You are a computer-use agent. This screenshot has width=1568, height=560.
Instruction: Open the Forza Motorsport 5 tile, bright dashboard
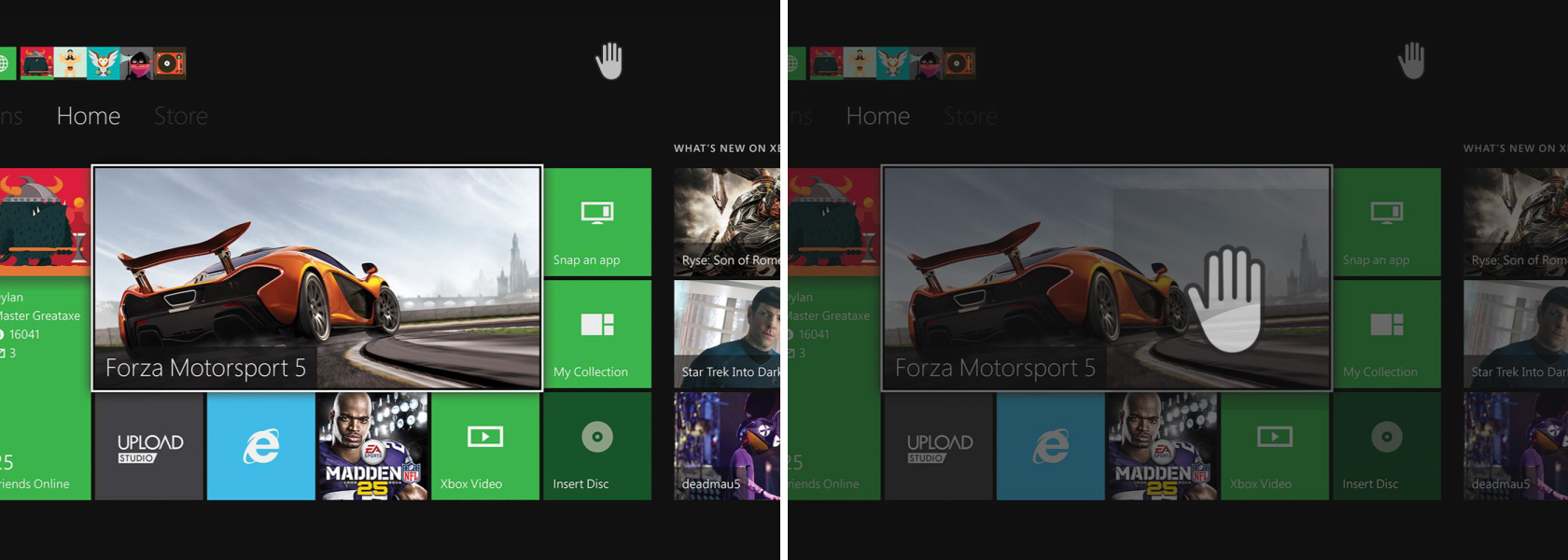point(317,278)
